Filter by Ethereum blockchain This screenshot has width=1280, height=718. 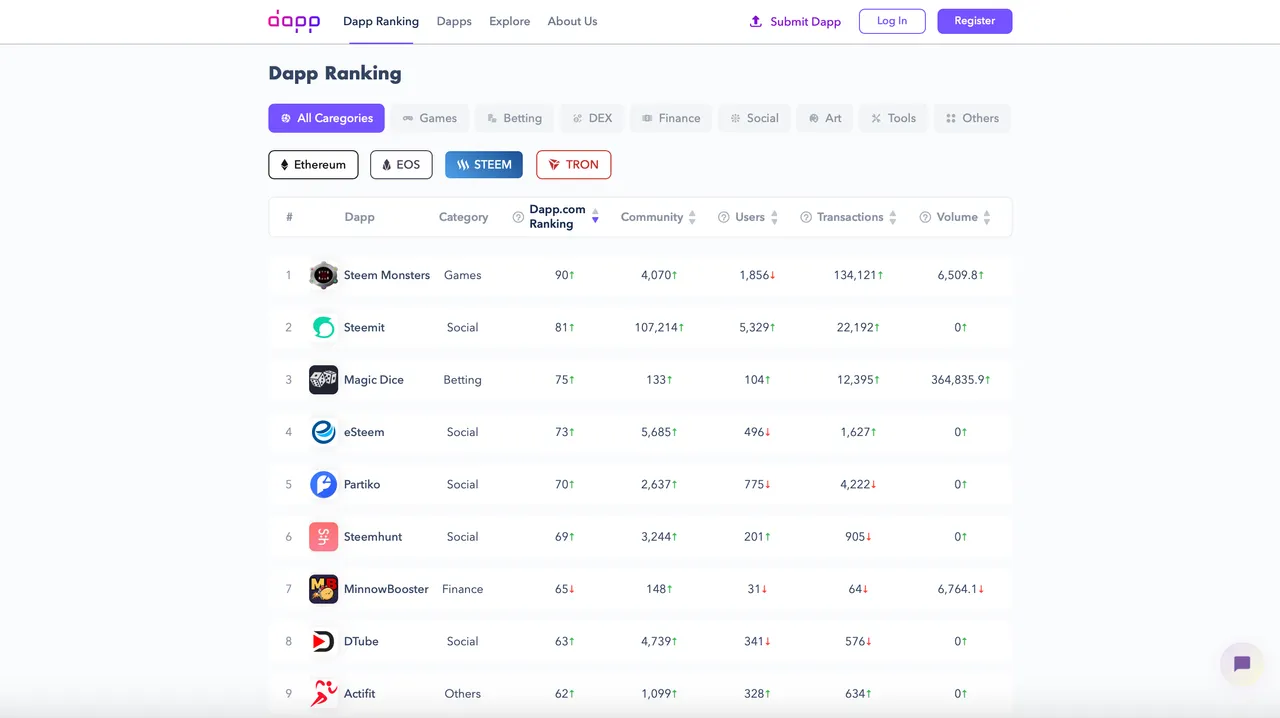(x=313, y=165)
